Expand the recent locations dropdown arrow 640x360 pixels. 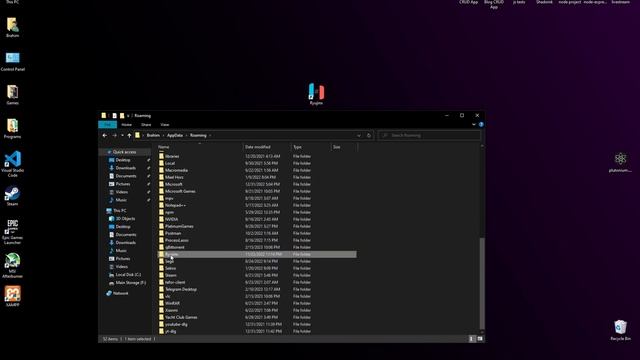point(122,136)
